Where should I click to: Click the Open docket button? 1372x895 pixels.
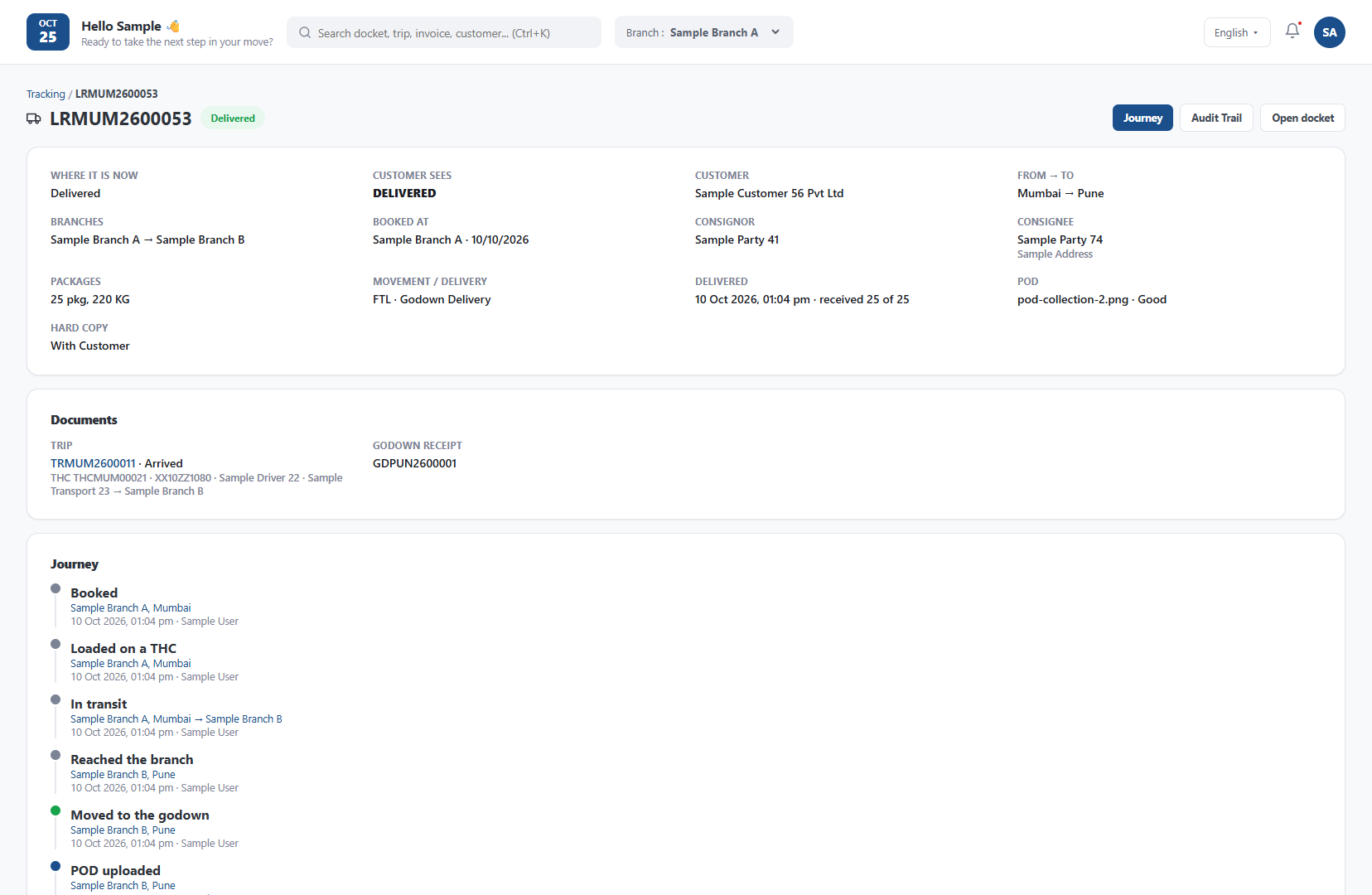tap(1303, 118)
